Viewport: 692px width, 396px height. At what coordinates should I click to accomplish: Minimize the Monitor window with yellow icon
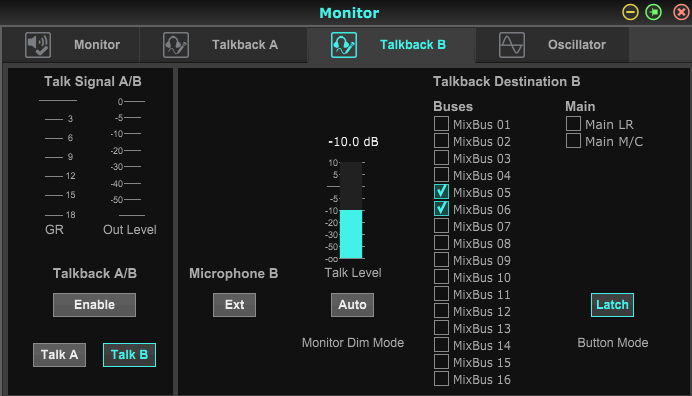(x=630, y=12)
